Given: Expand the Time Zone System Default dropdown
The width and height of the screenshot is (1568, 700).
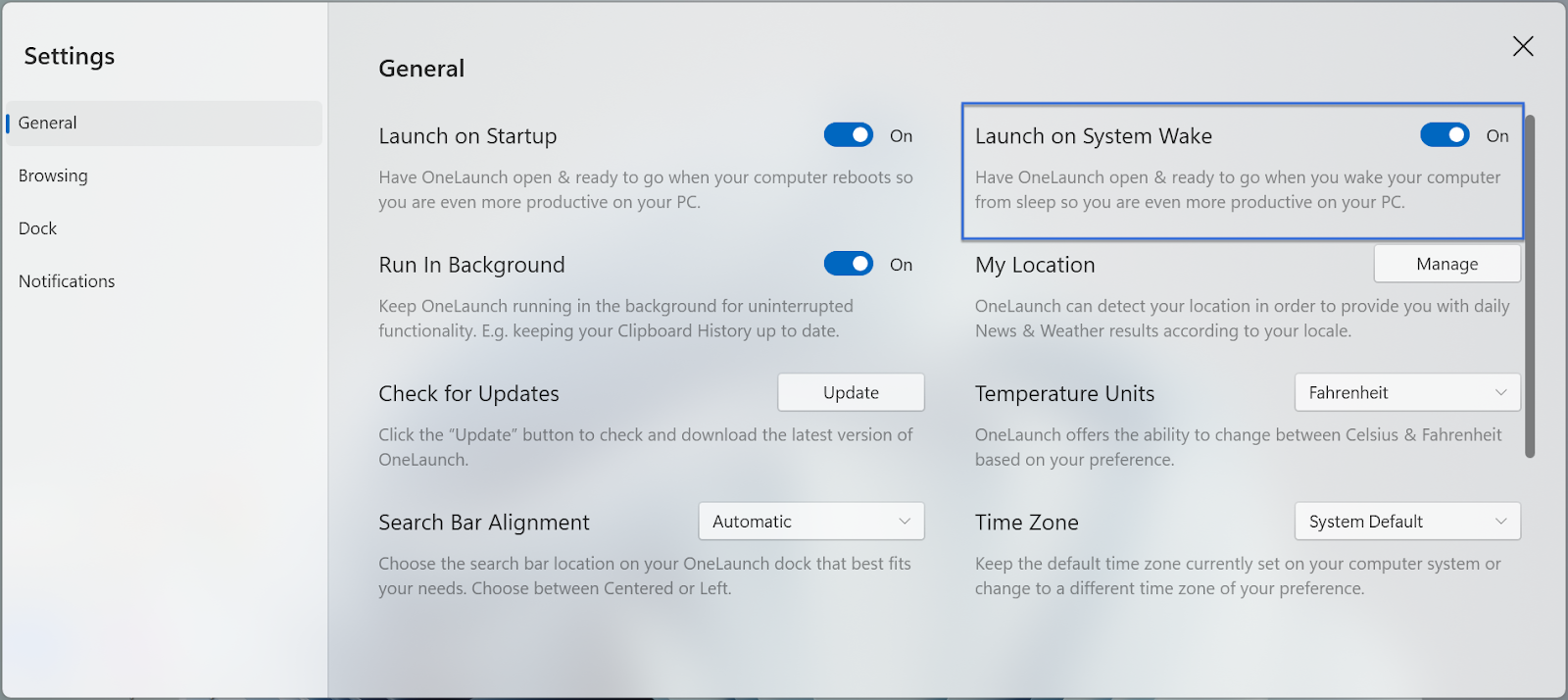Looking at the screenshot, I should click(x=1407, y=522).
